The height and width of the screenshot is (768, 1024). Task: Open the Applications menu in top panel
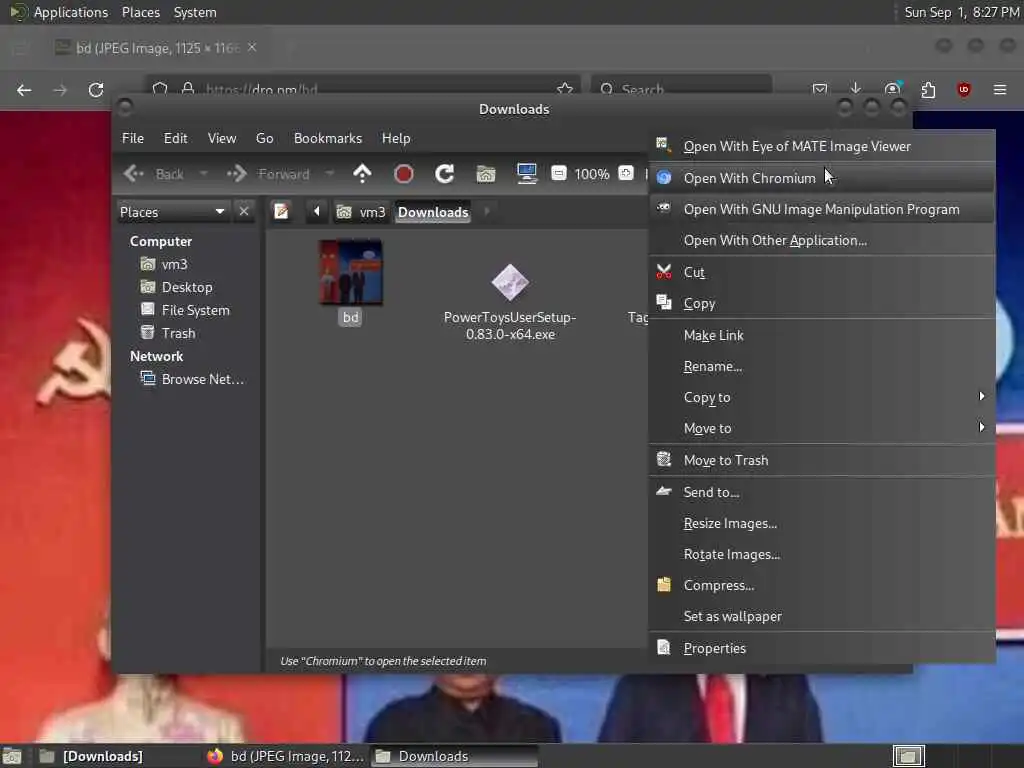pyautogui.click(x=71, y=12)
